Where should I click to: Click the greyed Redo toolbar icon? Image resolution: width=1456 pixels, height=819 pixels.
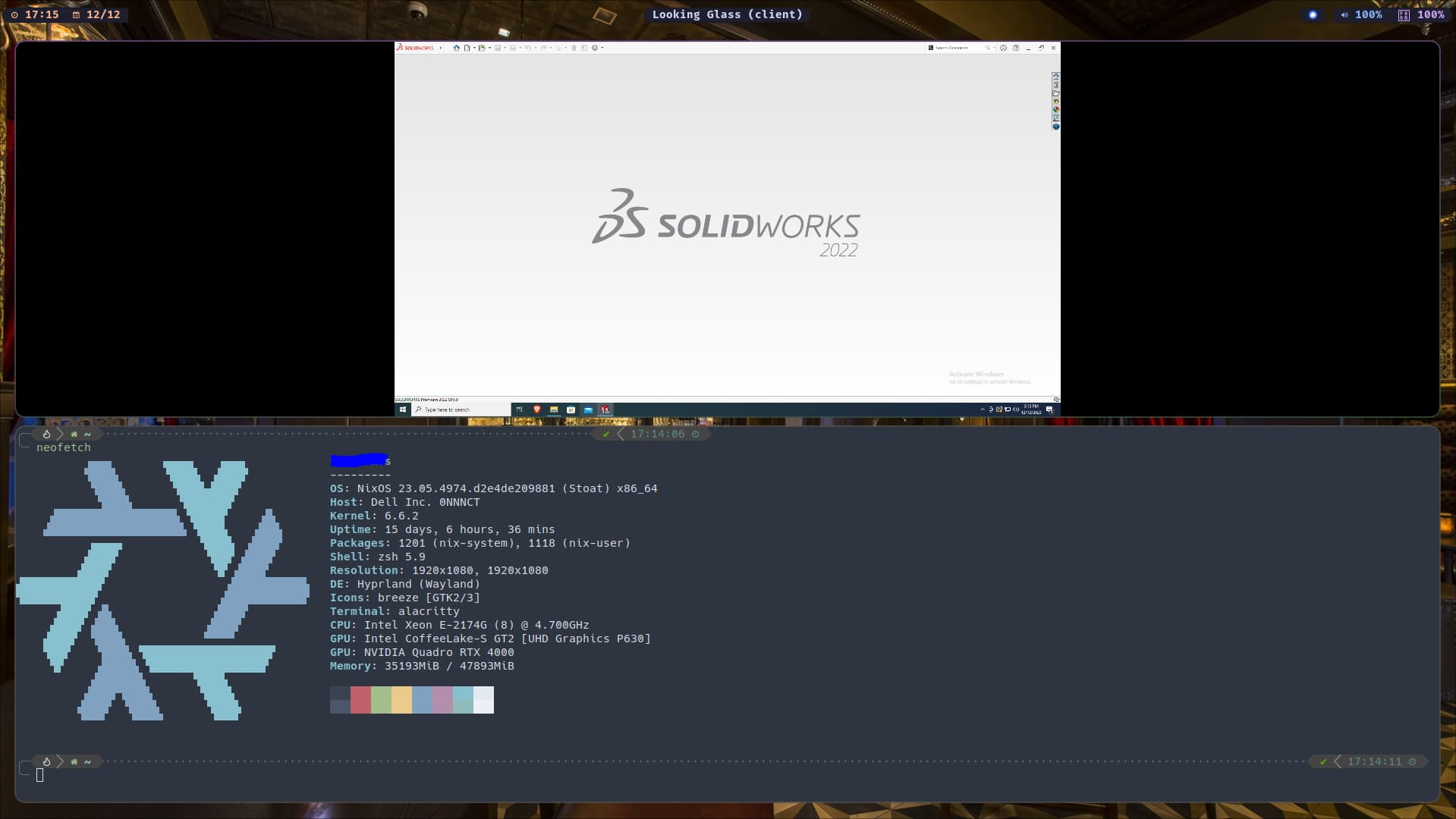(x=543, y=48)
